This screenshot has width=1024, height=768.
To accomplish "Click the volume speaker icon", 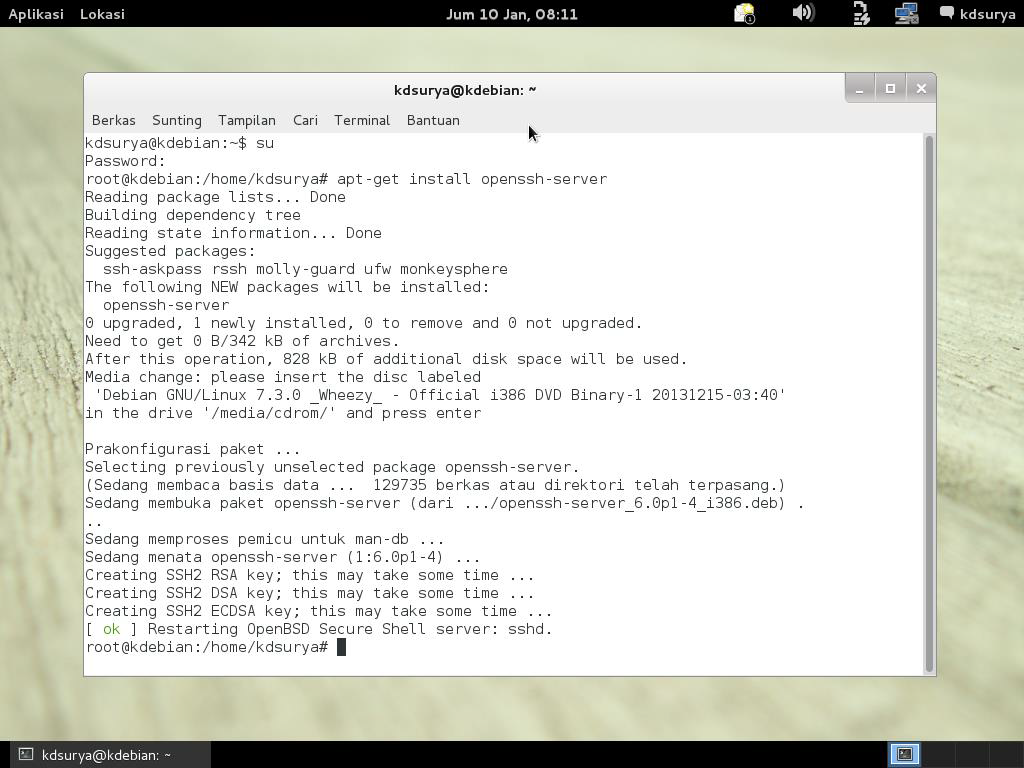I will (802, 14).
